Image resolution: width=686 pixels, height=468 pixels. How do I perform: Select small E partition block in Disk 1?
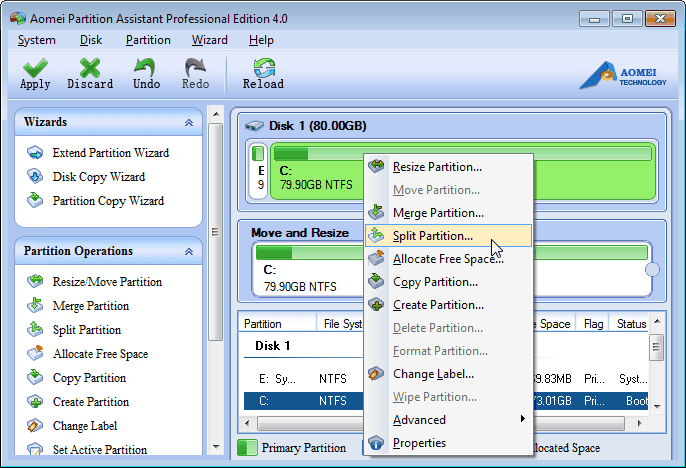click(259, 171)
